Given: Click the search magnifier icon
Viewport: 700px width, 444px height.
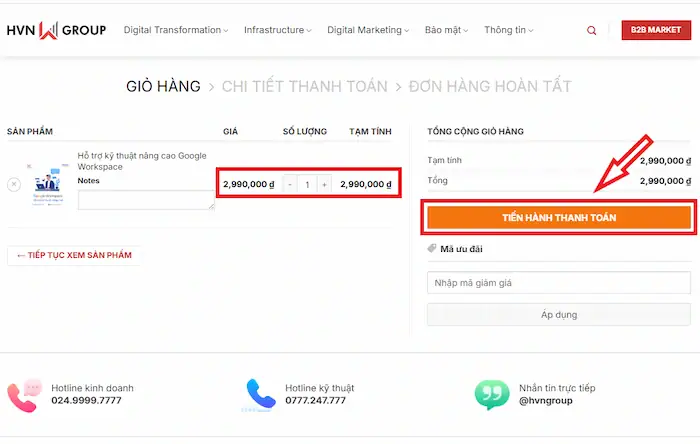Looking at the screenshot, I should coord(591,30).
